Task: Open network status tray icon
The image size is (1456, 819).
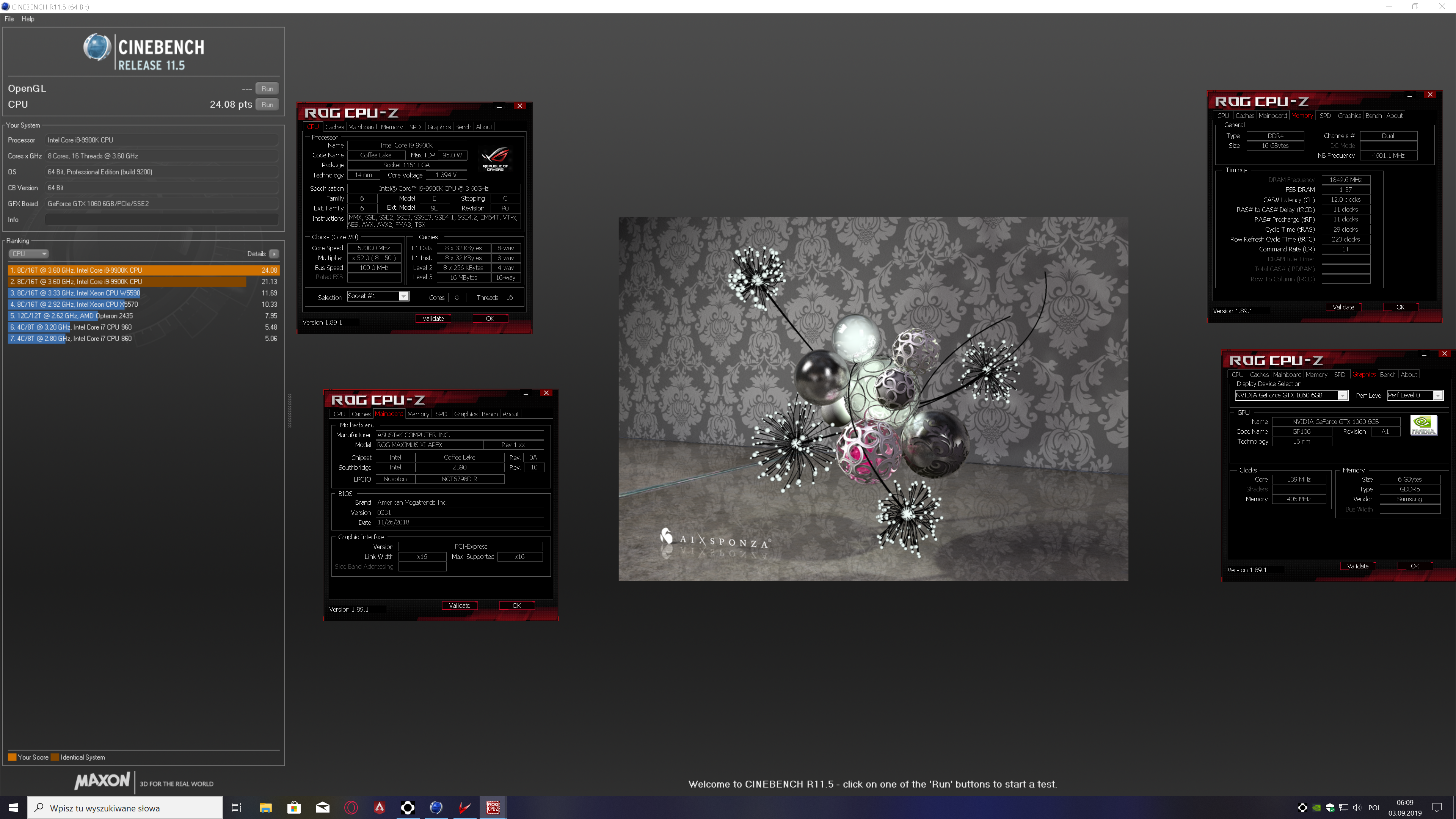Action: 1343,808
